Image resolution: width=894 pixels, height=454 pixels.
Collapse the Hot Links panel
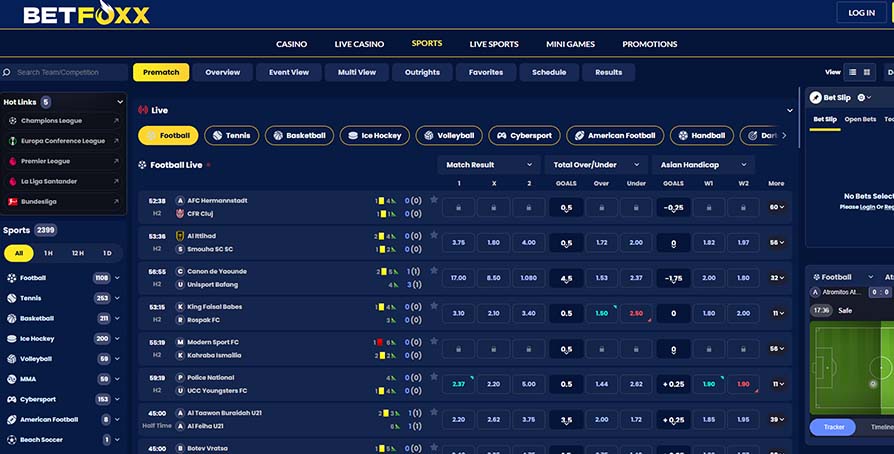(120, 102)
